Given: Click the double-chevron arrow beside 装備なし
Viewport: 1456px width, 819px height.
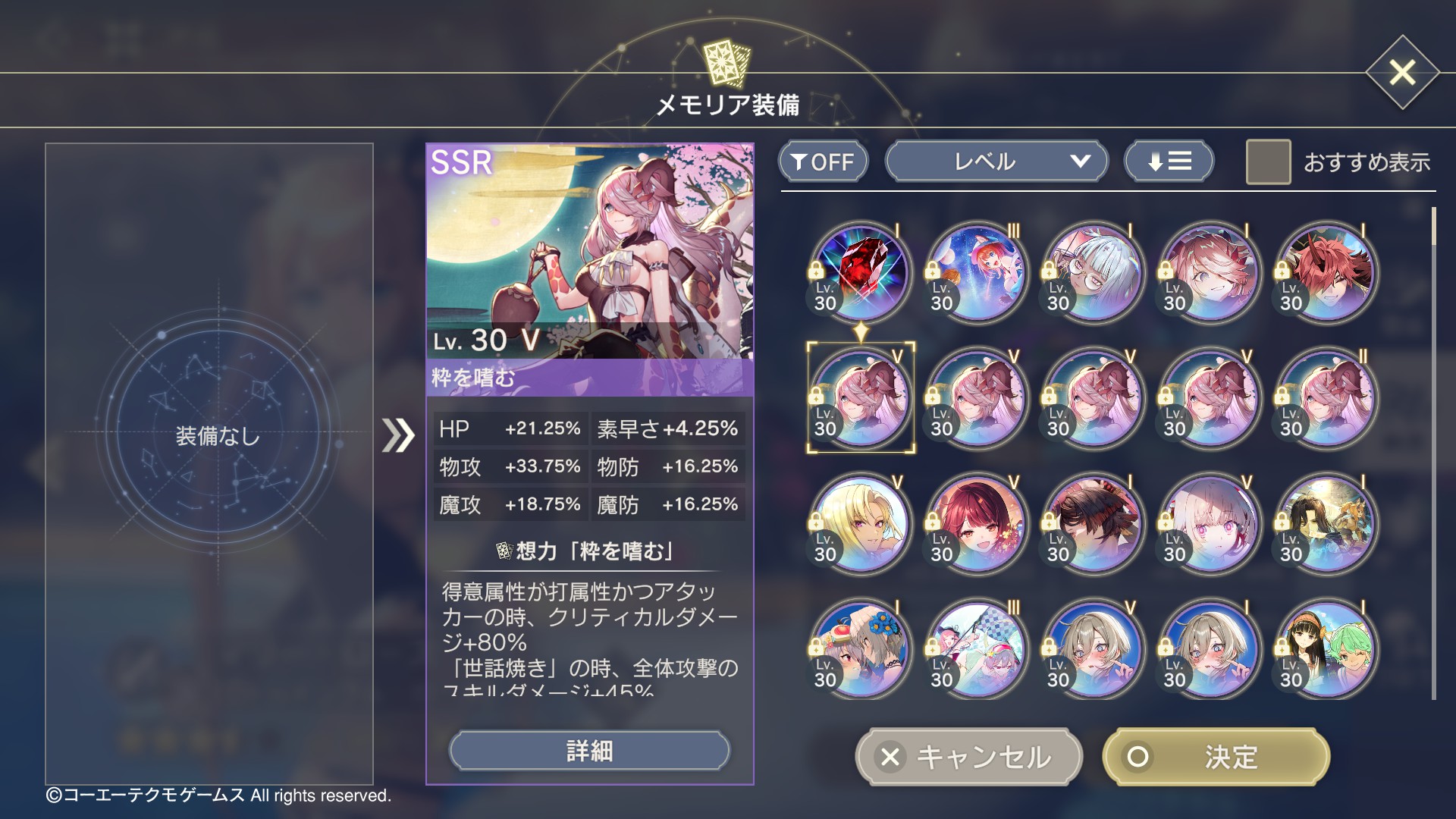Looking at the screenshot, I should (x=398, y=435).
